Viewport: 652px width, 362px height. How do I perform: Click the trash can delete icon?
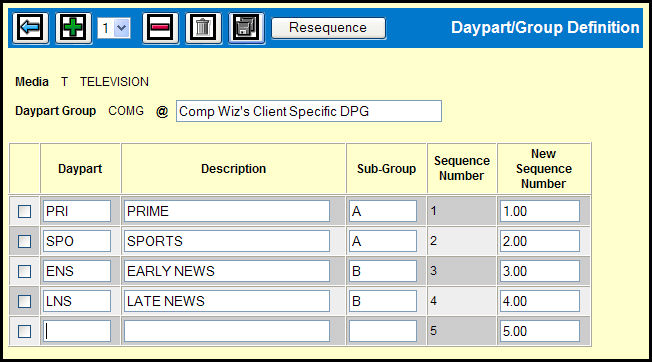[203, 28]
